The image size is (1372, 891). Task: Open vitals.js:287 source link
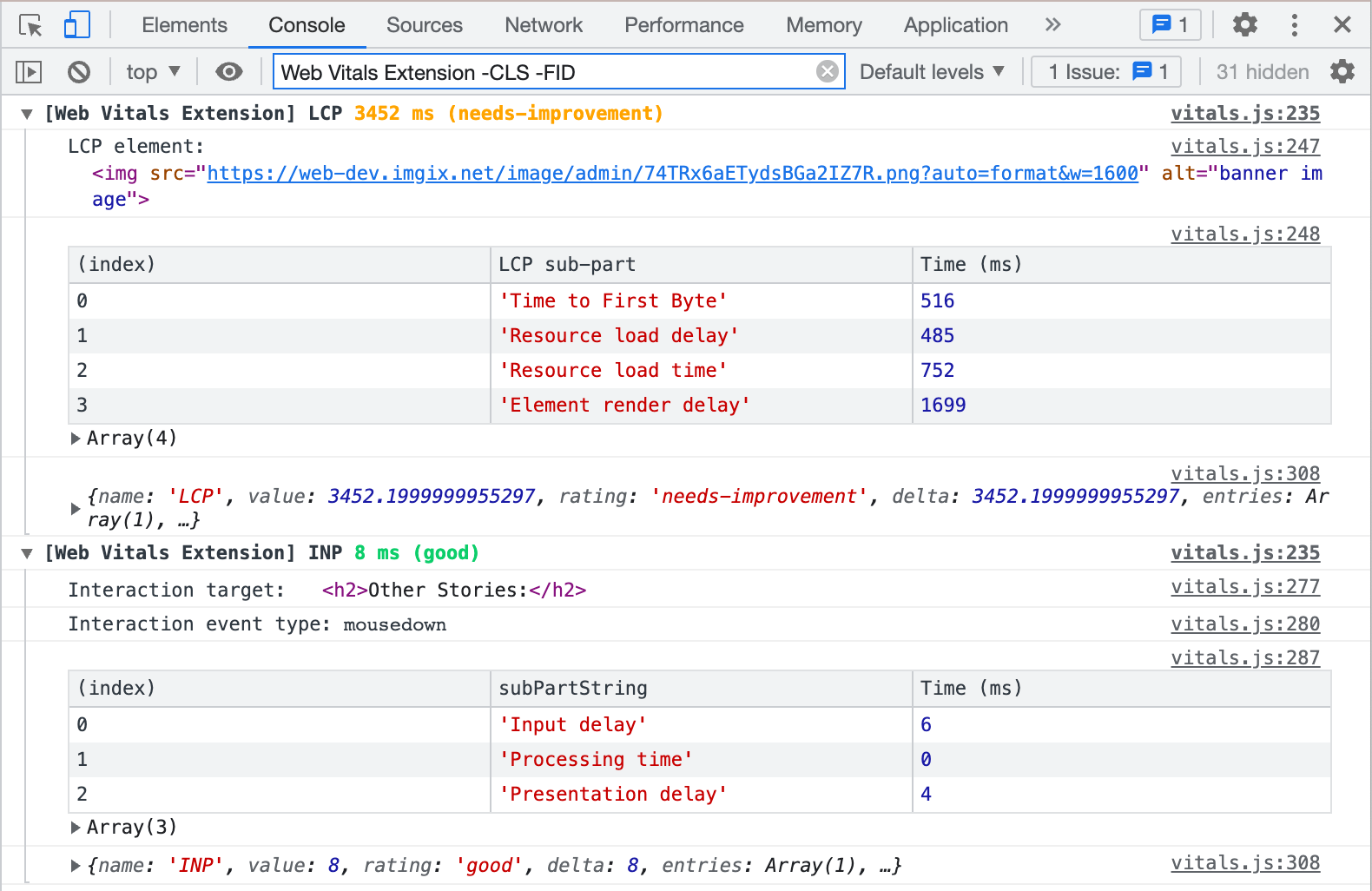[x=1245, y=658]
